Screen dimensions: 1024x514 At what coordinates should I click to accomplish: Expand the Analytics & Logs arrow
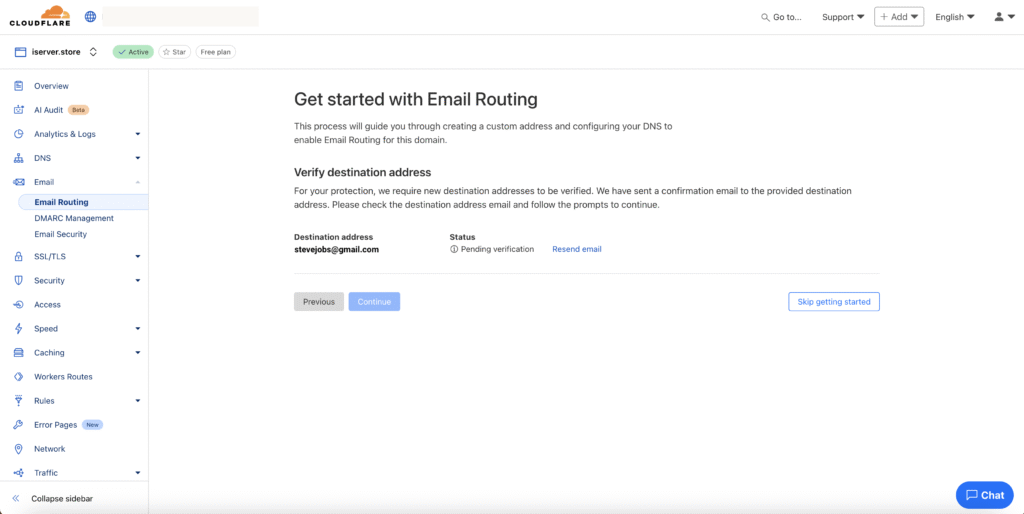[x=138, y=134]
